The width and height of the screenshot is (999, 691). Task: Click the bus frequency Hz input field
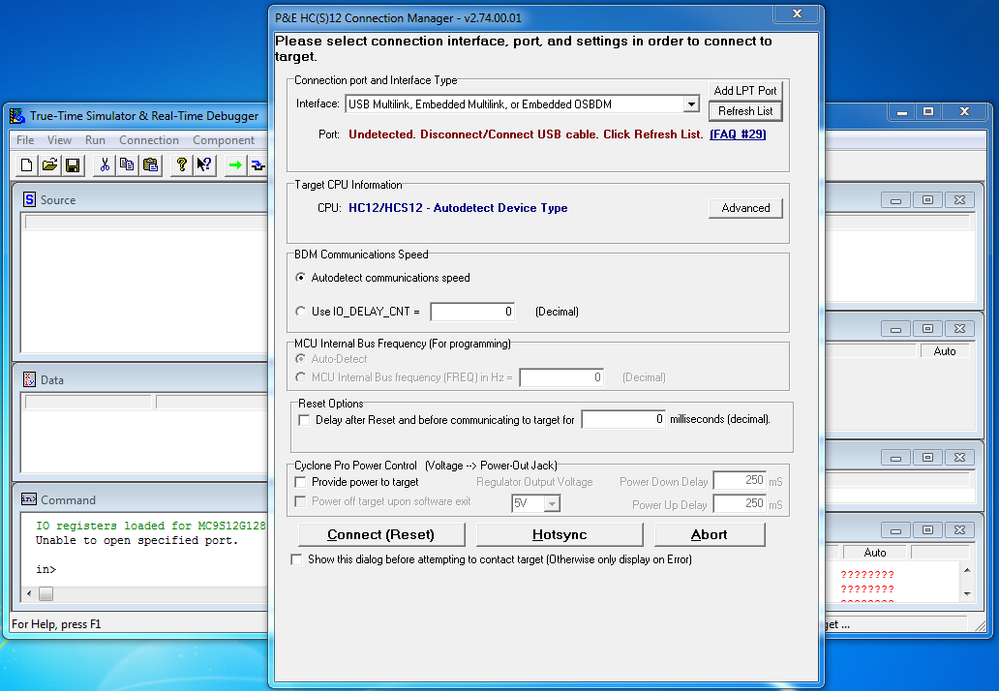pyautogui.click(x=561, y=377)
